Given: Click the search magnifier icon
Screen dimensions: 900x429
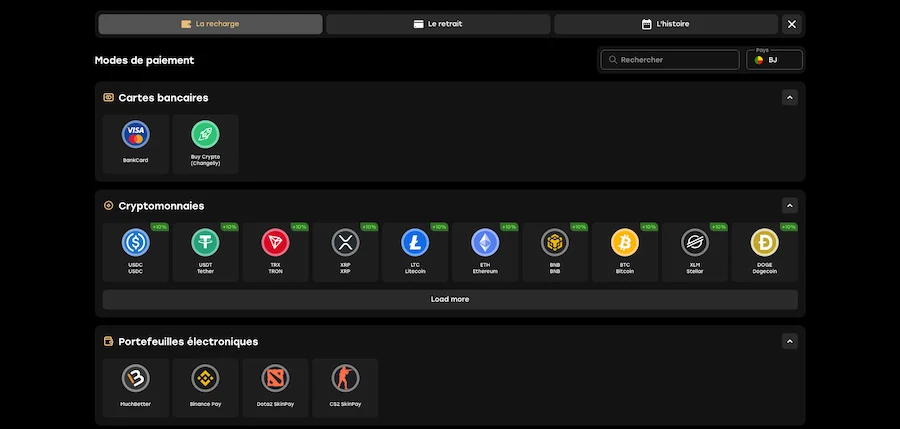Looking at the screenshot, I should click(613, 60).
